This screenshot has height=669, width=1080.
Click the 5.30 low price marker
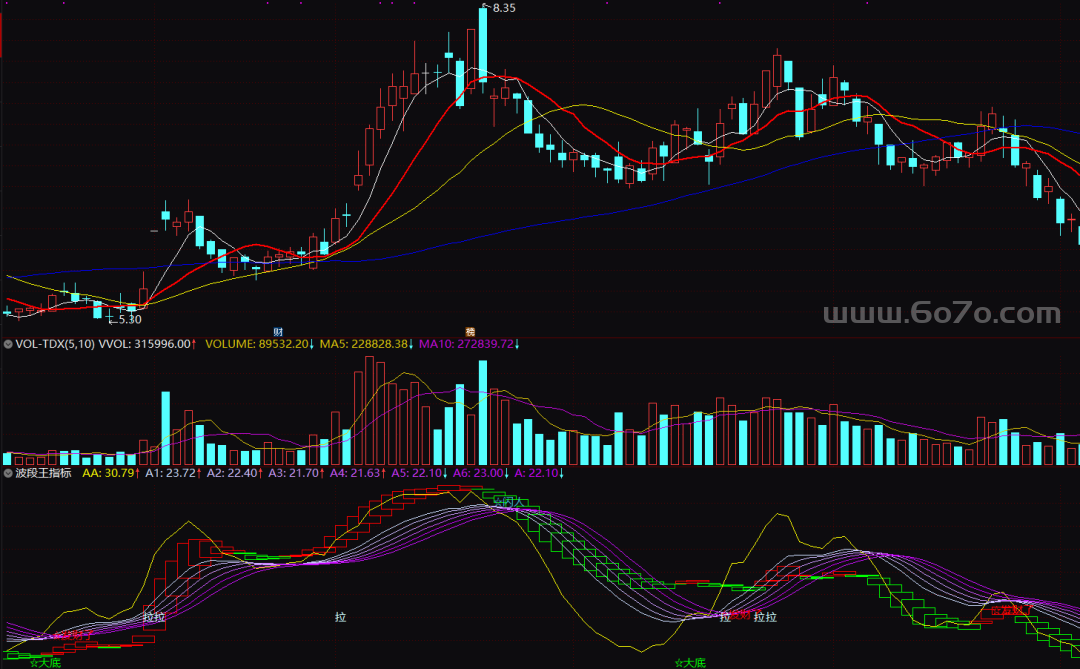click(x=127, y=320)
